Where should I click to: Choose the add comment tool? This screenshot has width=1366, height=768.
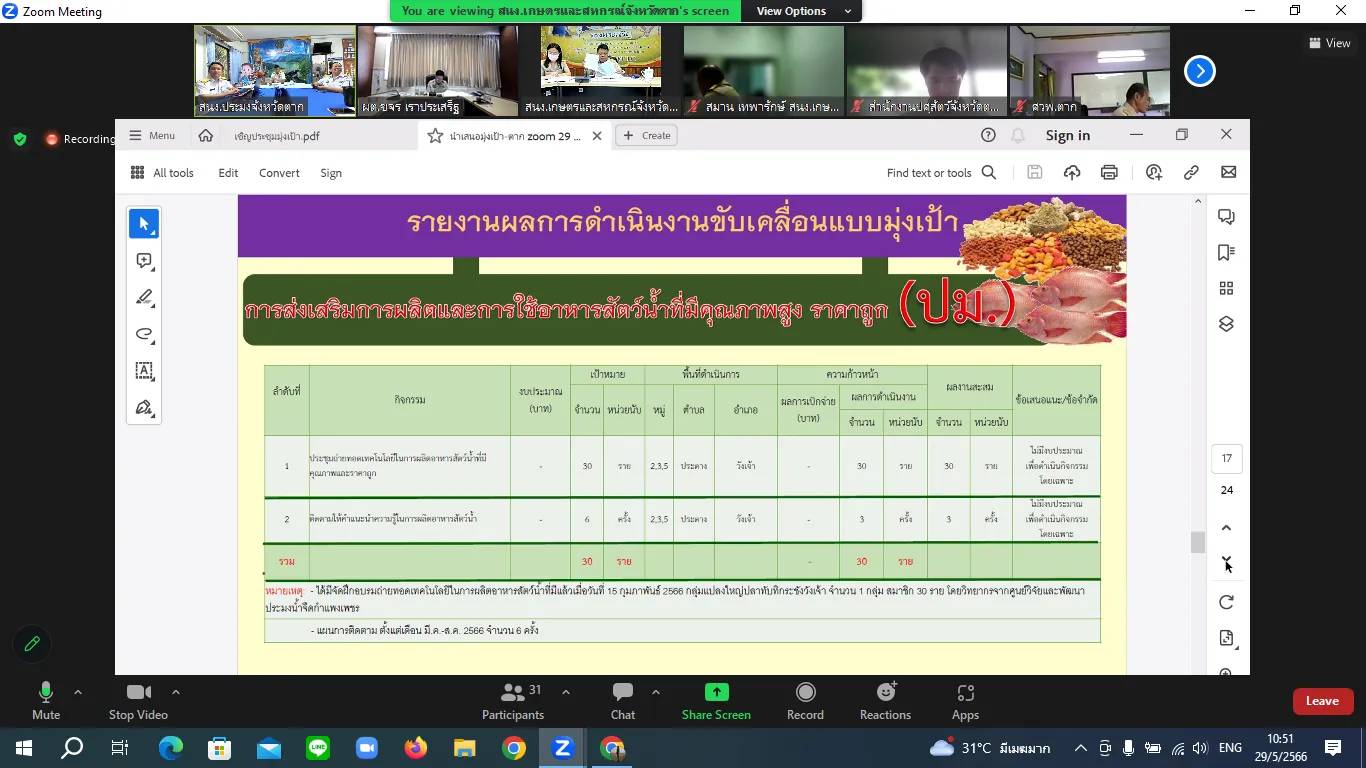(144, 261)
